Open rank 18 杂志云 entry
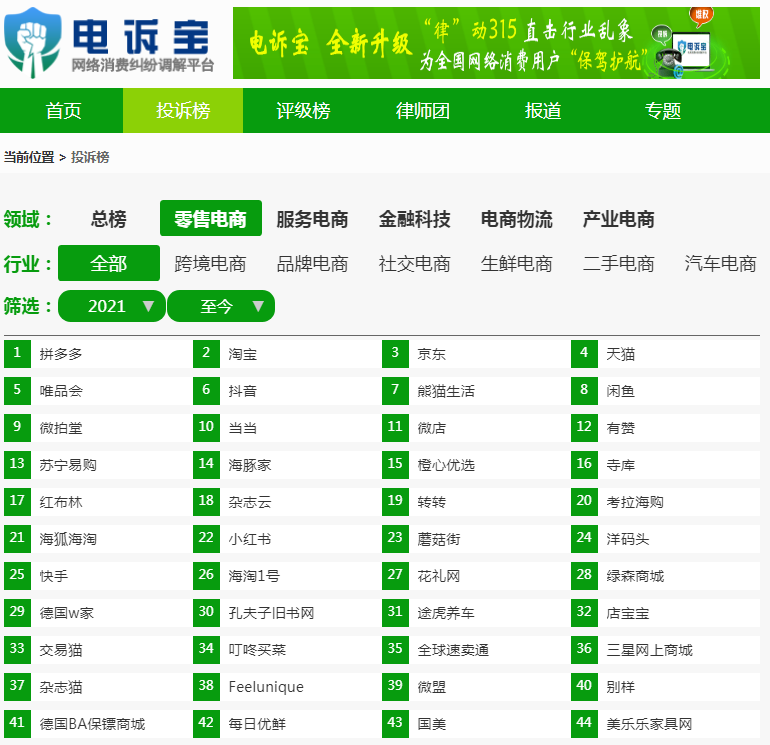The width and height of the screenshot is (770, 745). 287,502
